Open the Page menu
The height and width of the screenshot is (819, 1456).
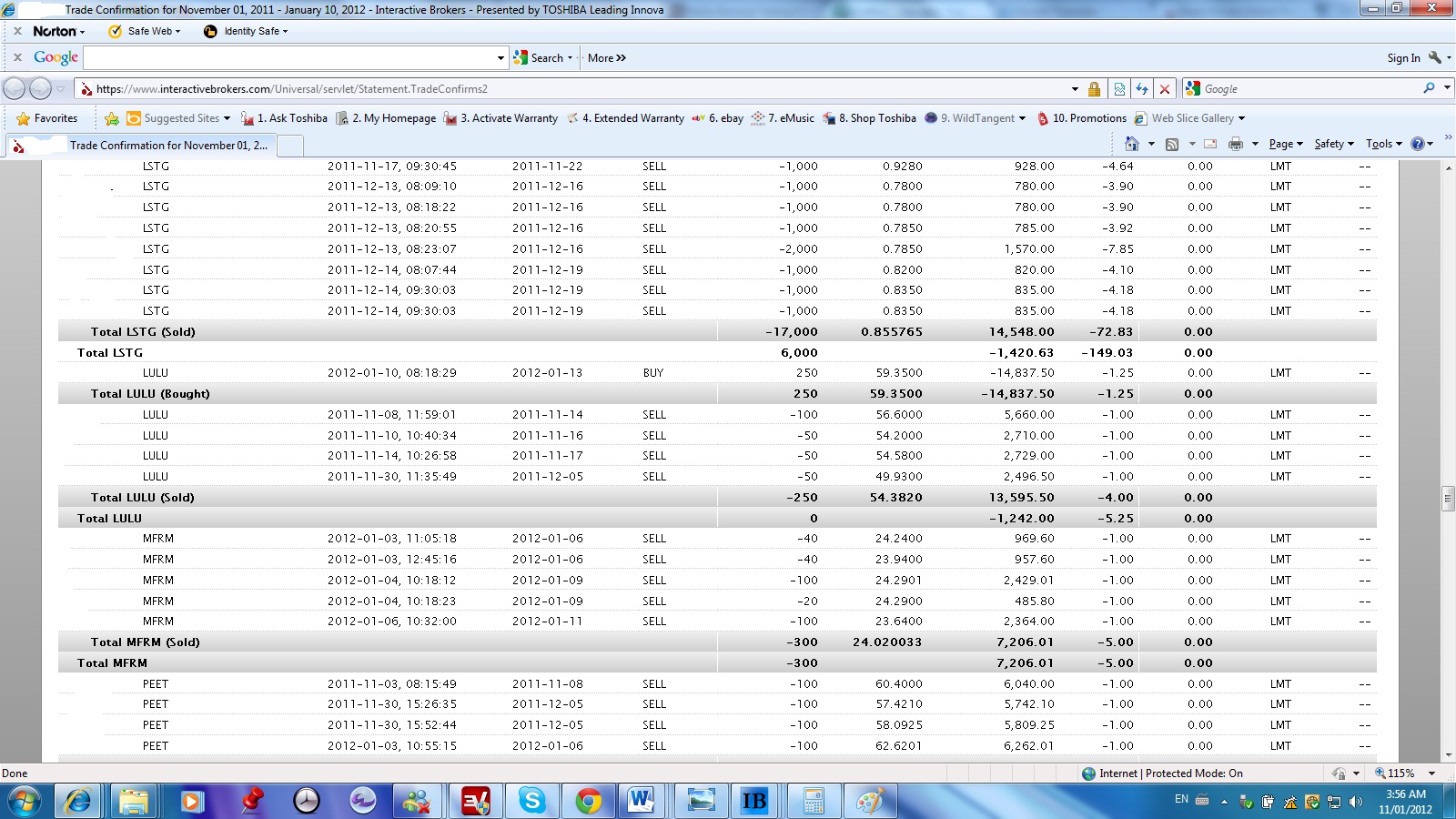pos(1285,144)
